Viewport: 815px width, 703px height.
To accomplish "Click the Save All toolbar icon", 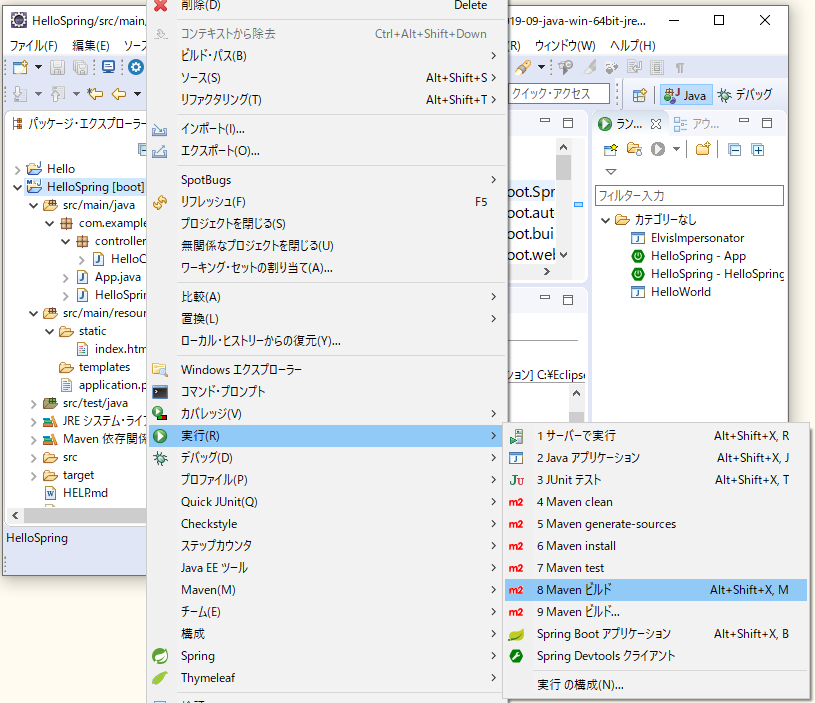I will point(80,67).
